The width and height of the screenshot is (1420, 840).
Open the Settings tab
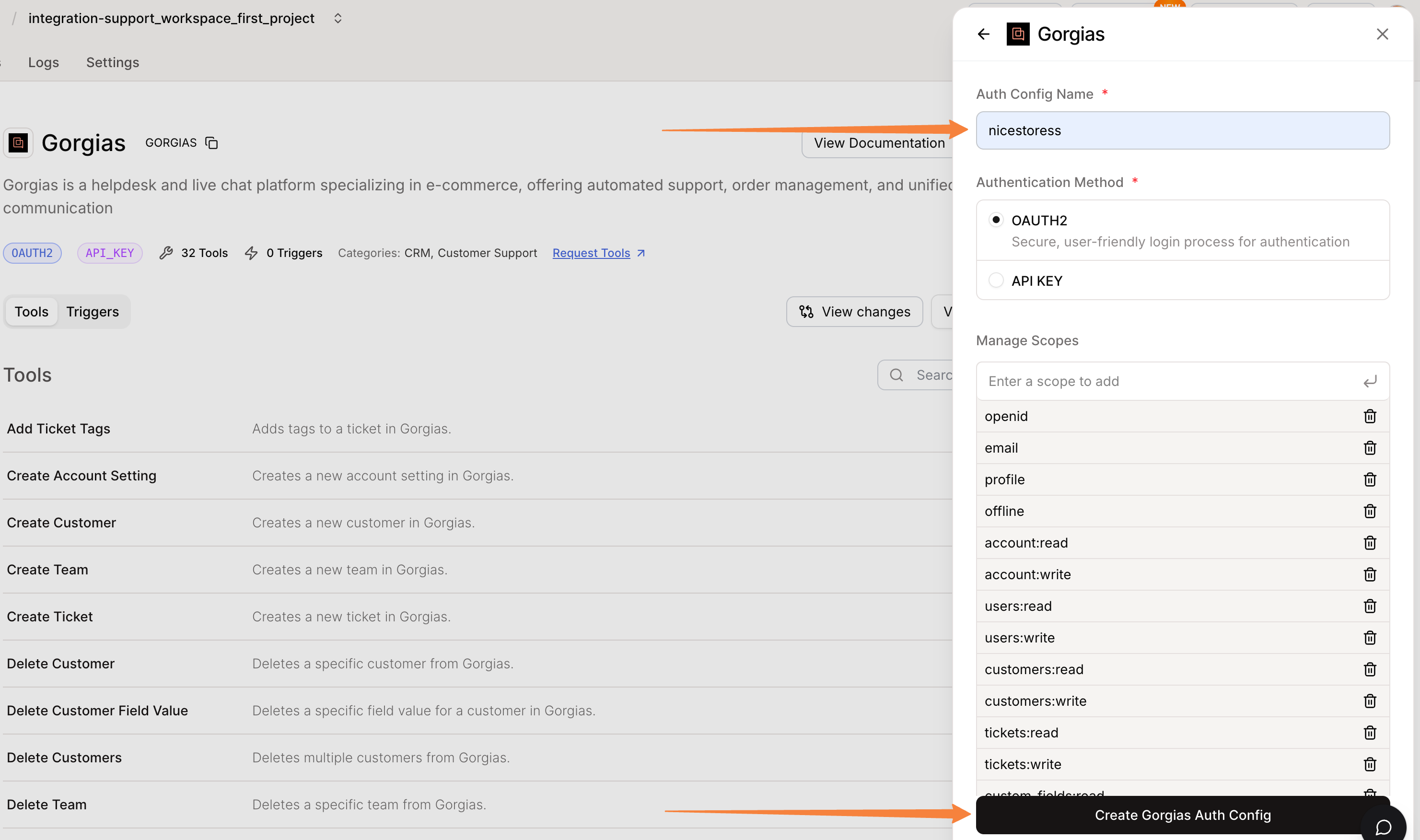click(x=112, y=62)
